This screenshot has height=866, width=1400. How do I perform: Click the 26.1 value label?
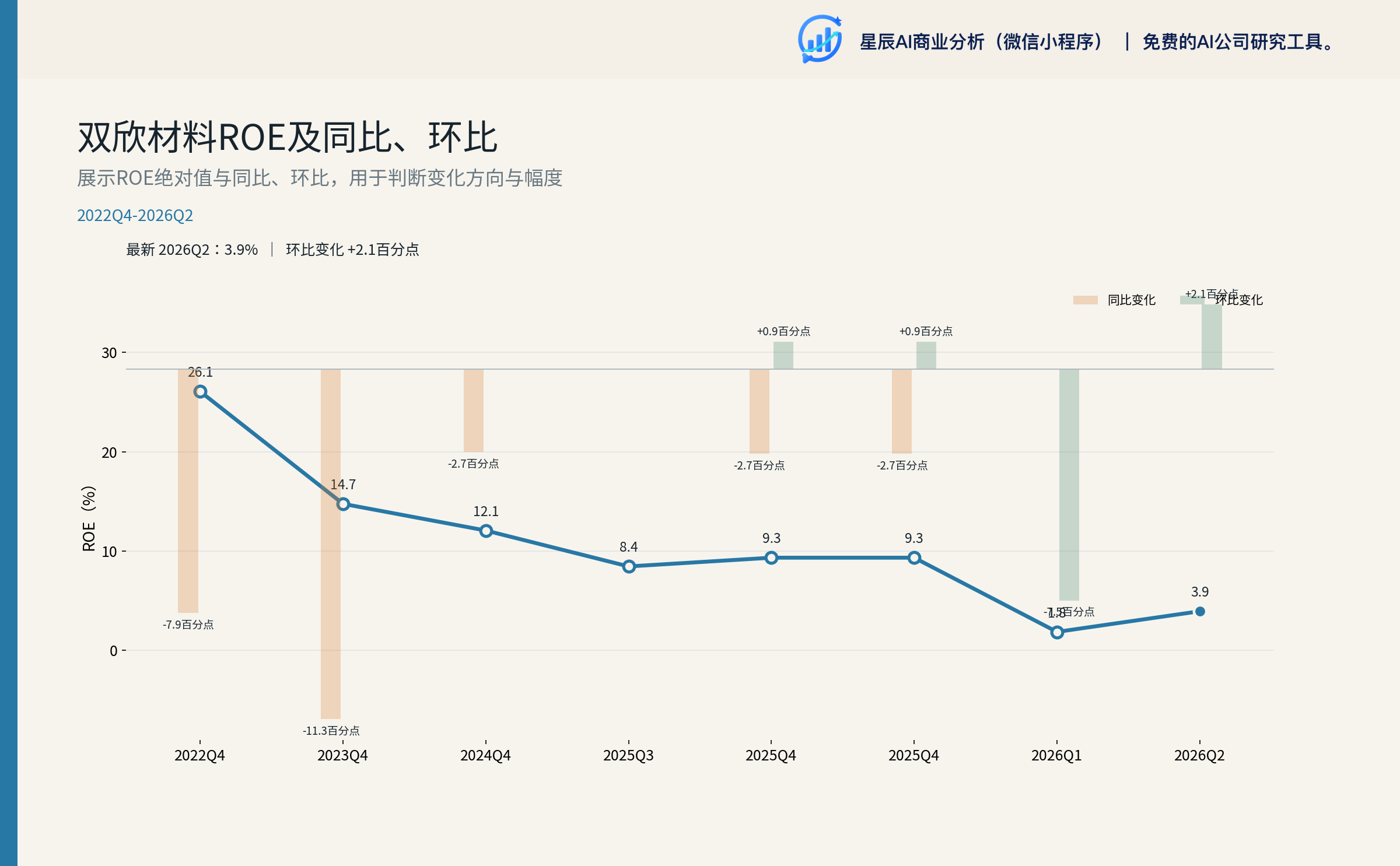(x=200, y=372)
